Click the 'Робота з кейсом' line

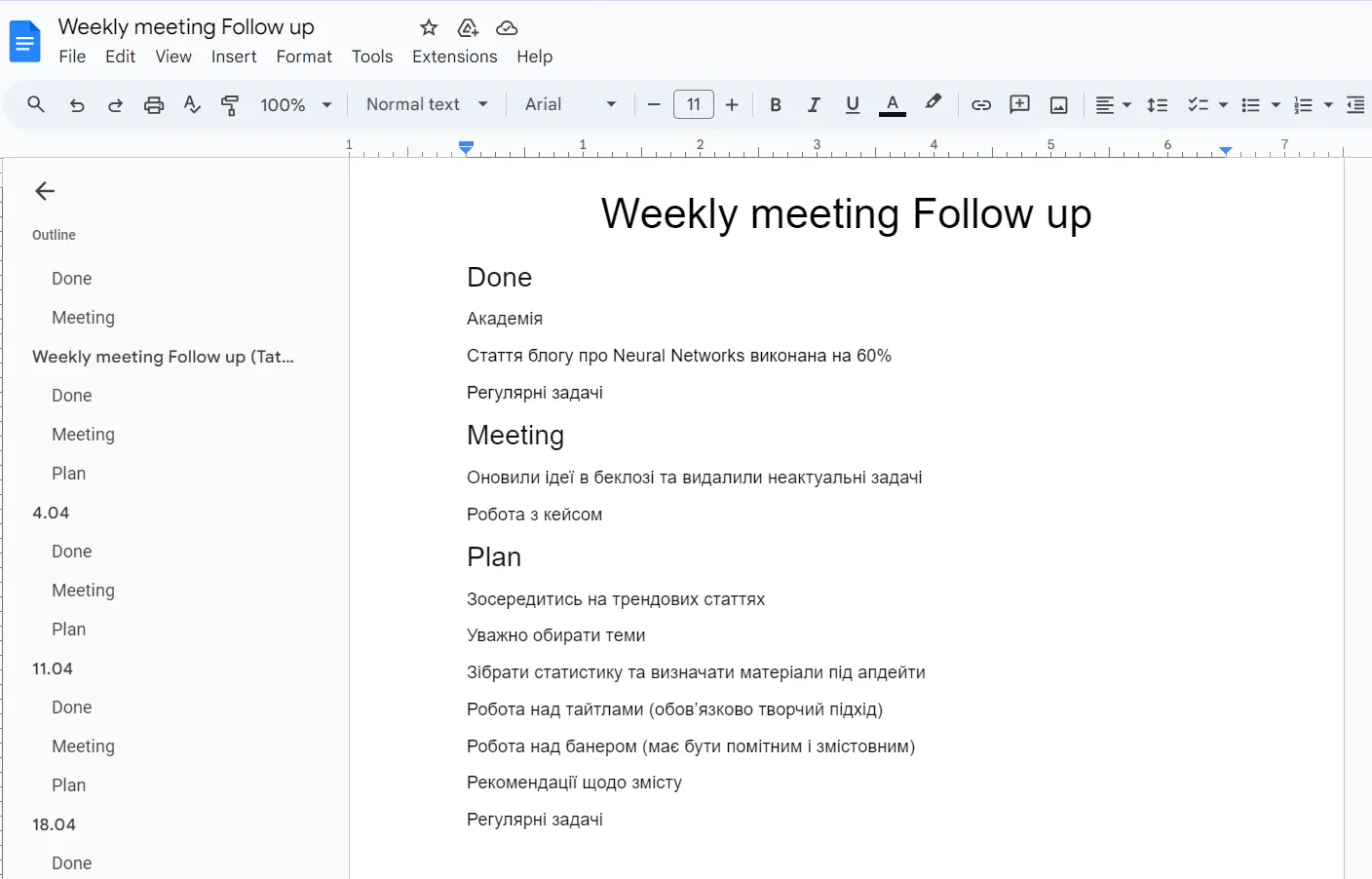click(534, 515)
